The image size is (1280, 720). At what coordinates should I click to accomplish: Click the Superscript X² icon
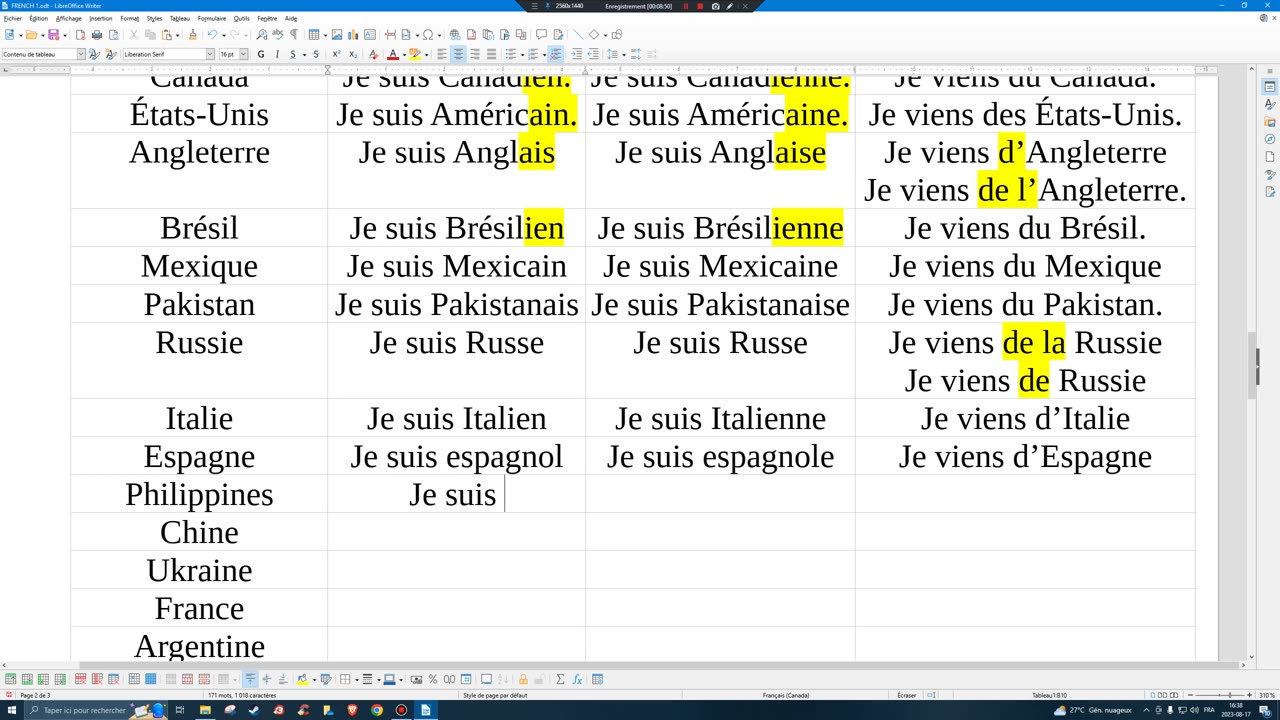(336, 54)
